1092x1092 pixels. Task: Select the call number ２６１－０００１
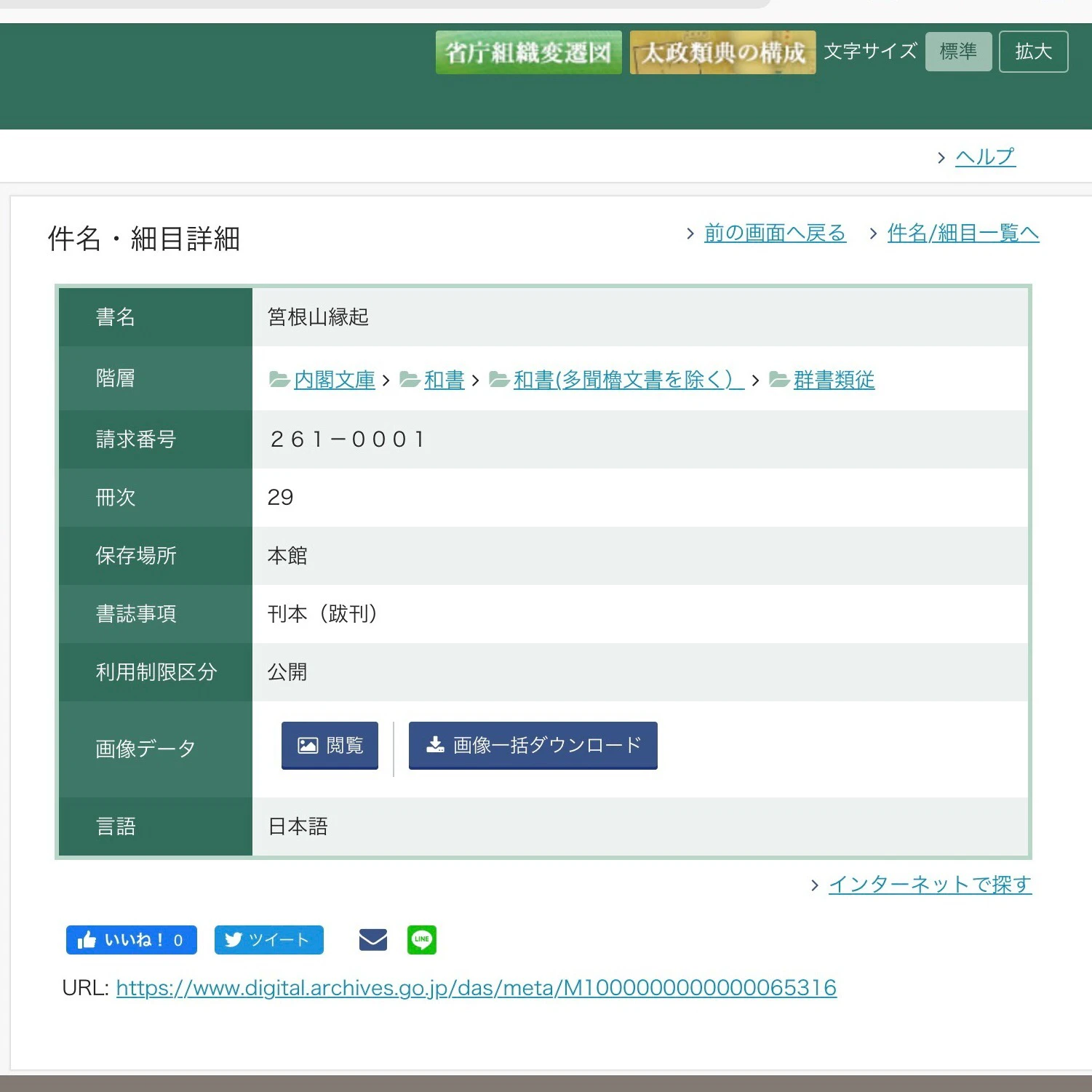click(348, 439)
